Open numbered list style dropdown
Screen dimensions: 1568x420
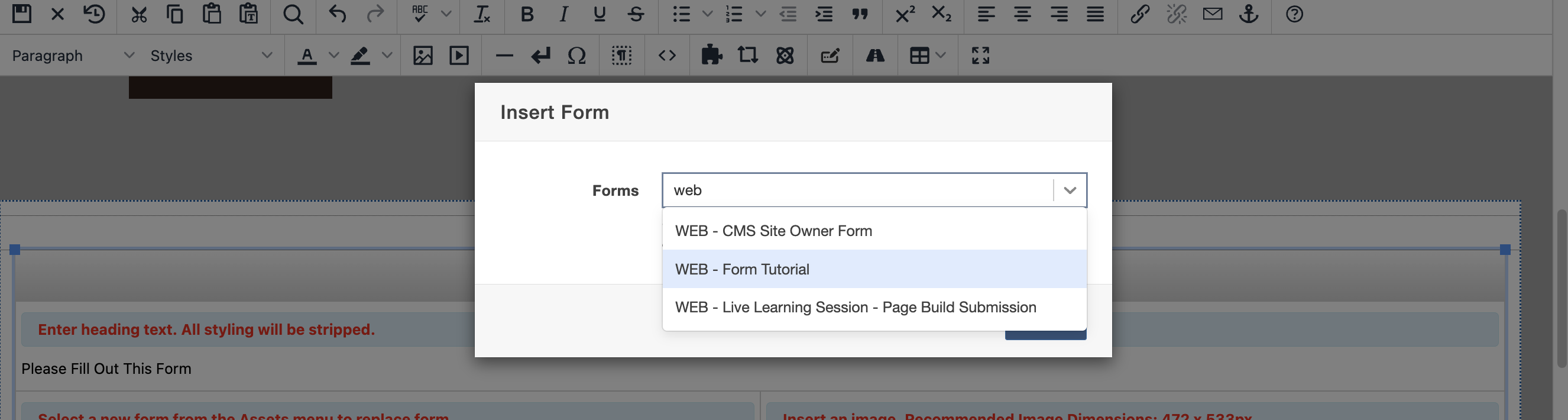[x=760, y=14]
